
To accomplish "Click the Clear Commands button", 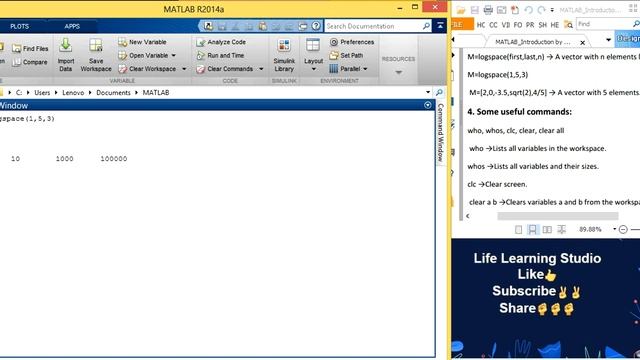I will tap(225, 69).
